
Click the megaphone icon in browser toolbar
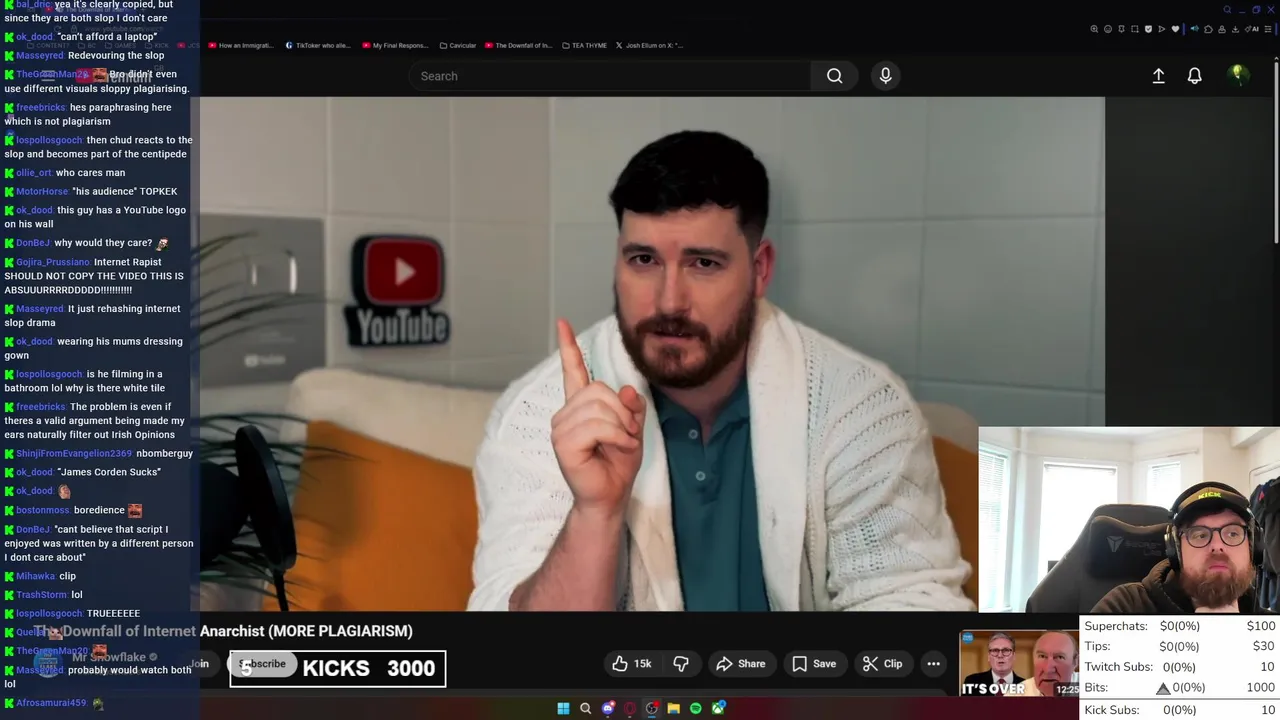click(x=1195, y=29)
